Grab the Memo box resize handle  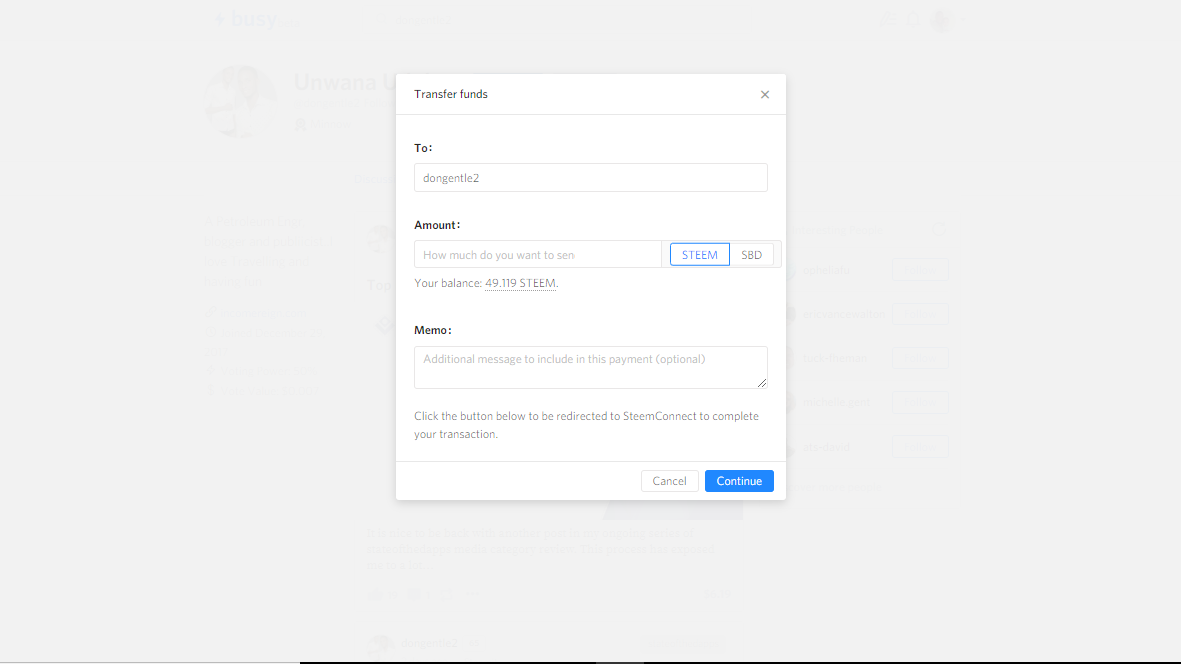click(x=762, y=382)
